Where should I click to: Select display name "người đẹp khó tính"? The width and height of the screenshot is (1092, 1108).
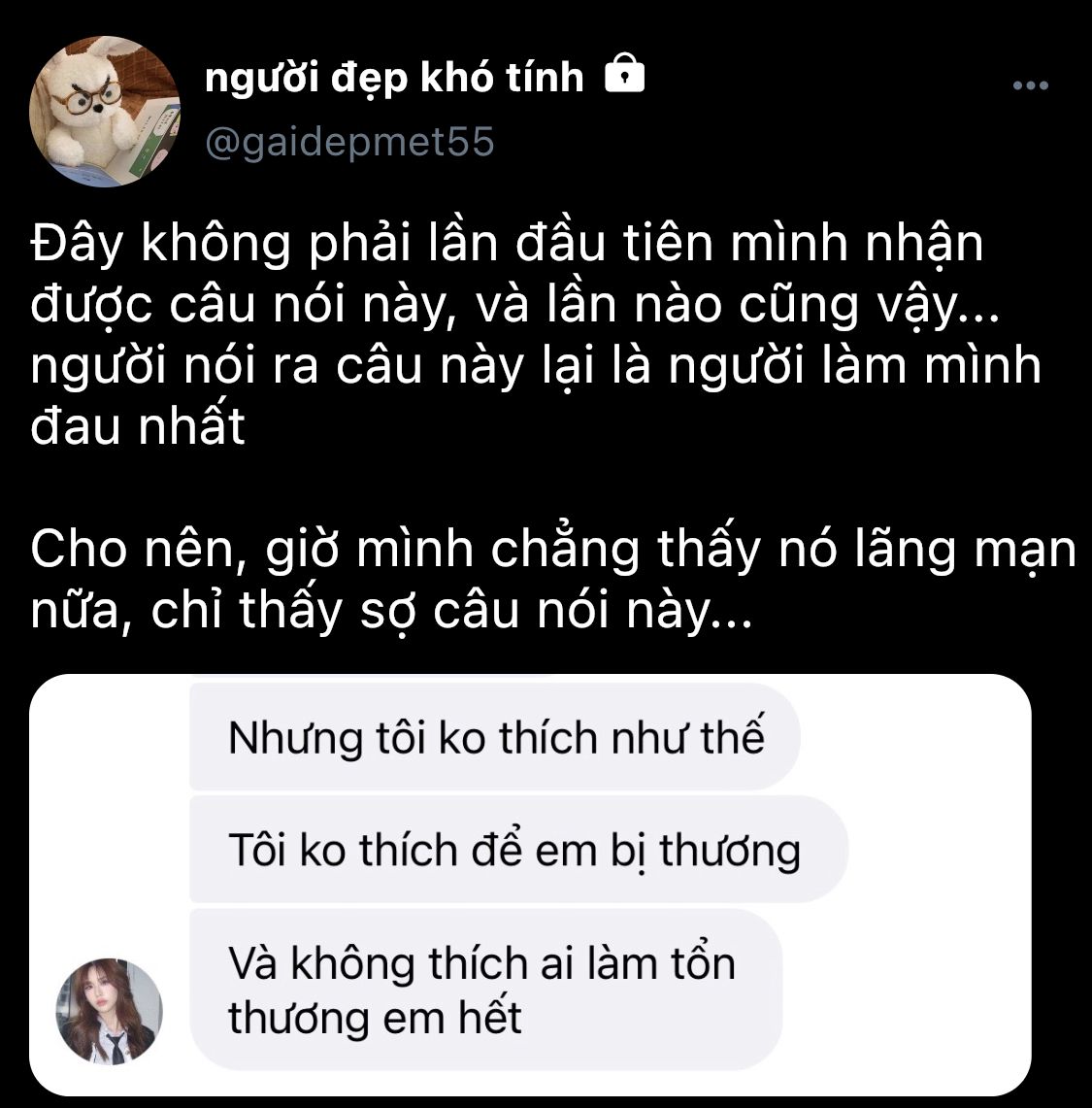point(394,77)
